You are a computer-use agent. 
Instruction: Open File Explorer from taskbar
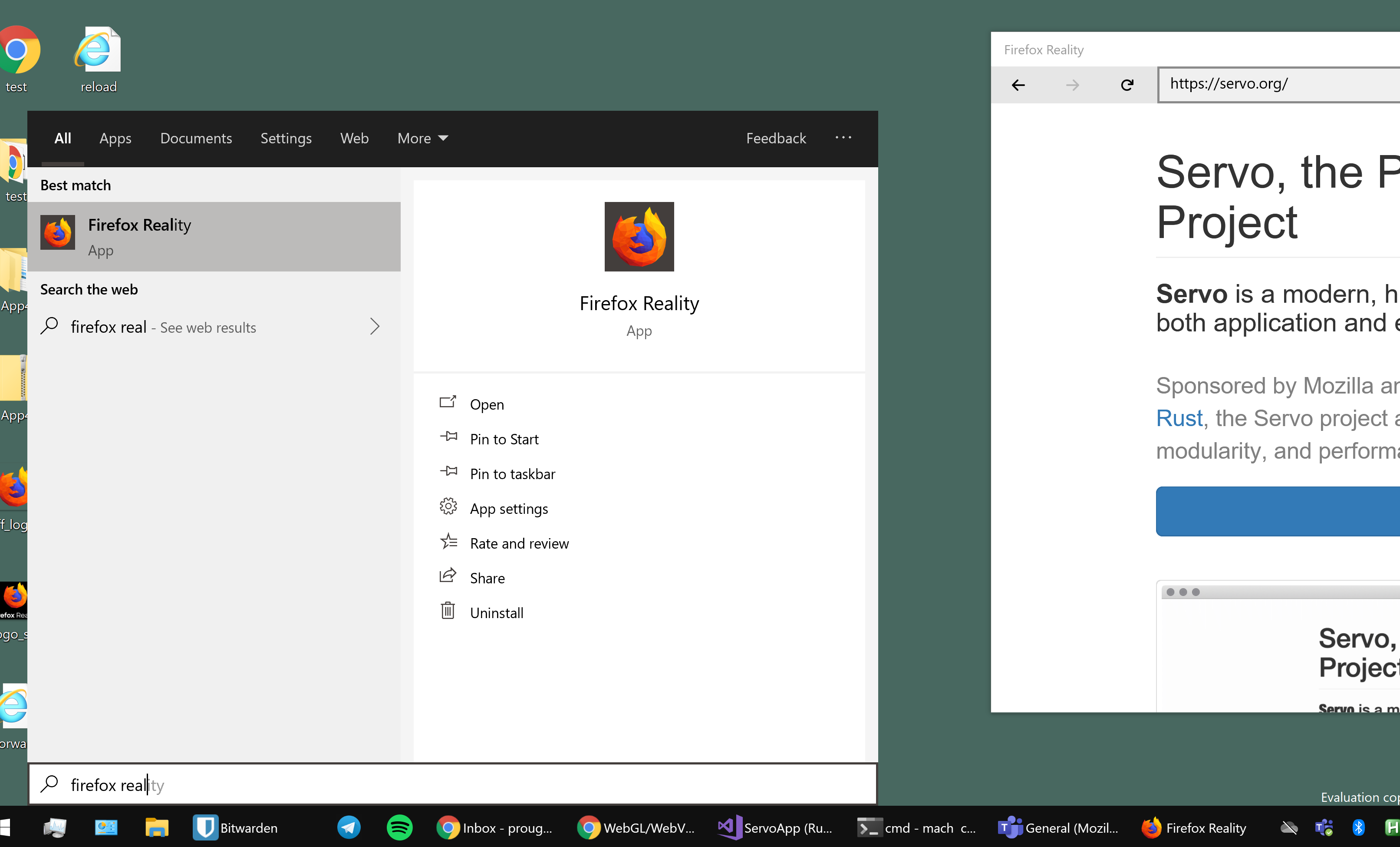point(156,828)
